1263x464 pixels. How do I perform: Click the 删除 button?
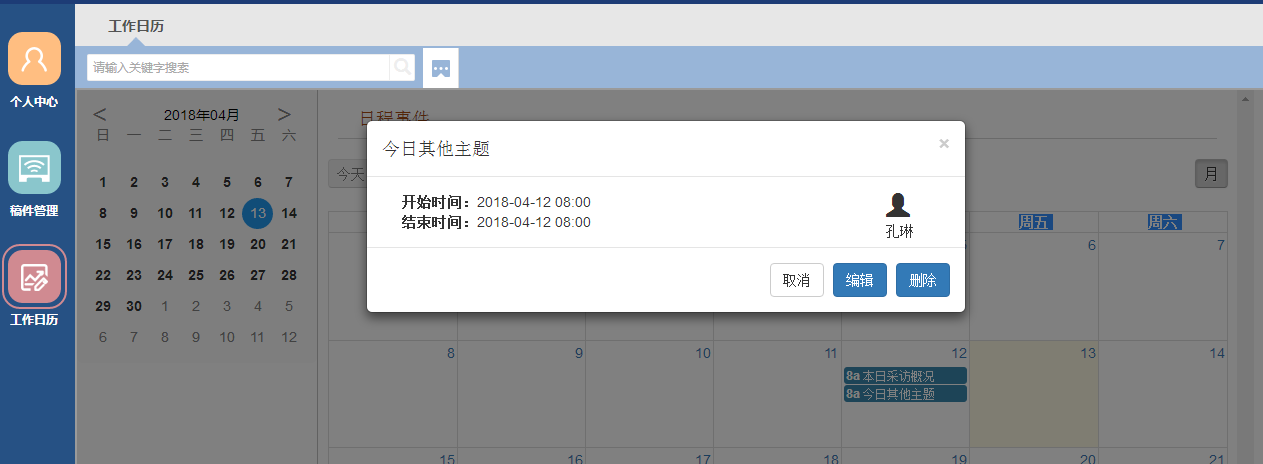923,280
